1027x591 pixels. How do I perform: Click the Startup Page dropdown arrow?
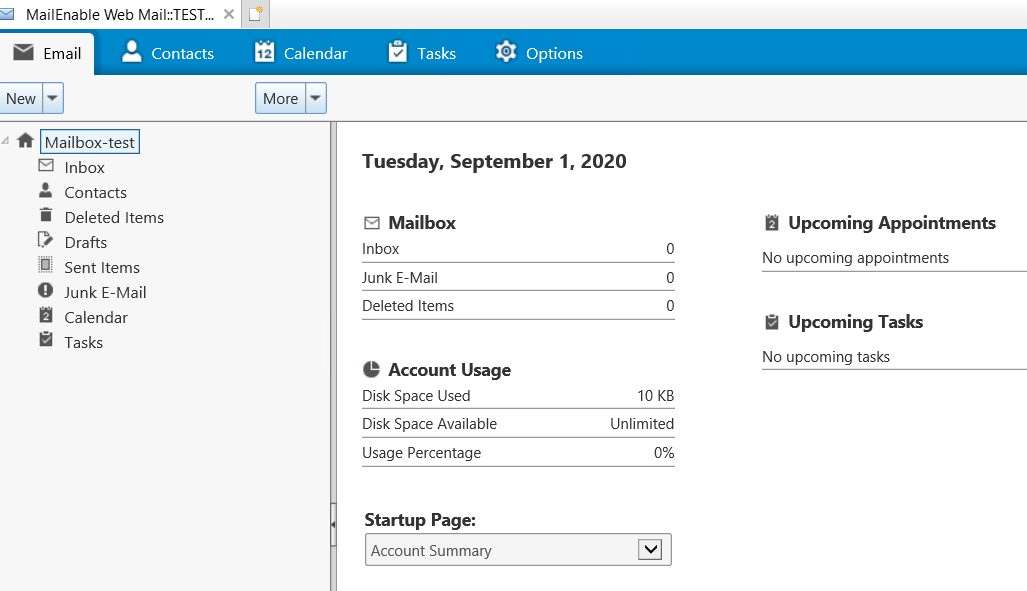(x=650, y=550)
